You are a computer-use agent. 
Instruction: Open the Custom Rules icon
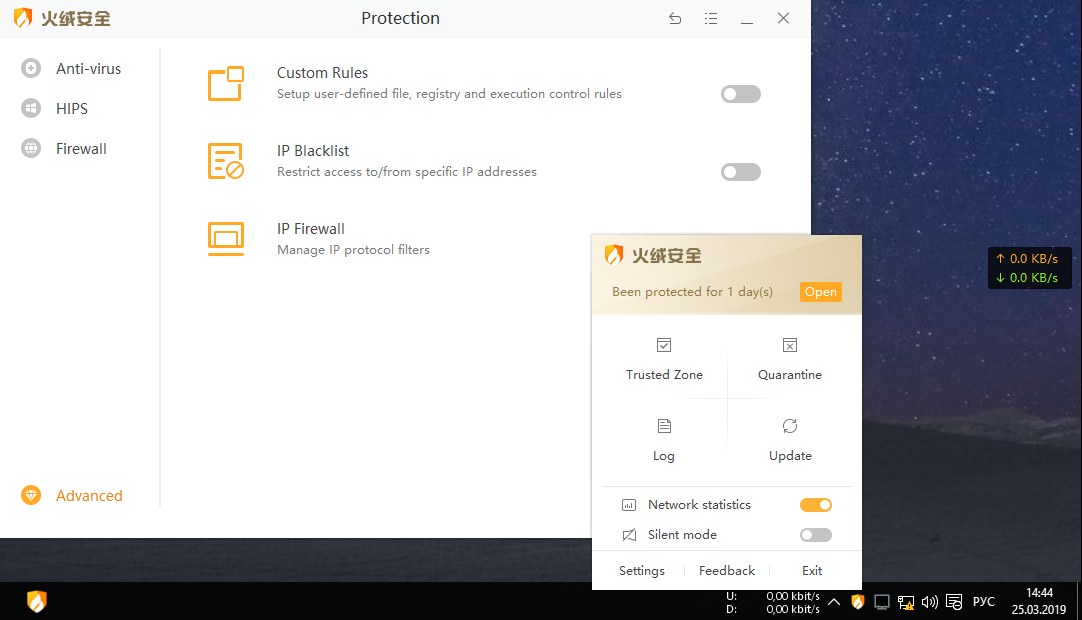pyautogui.click(x=226, y=84)
